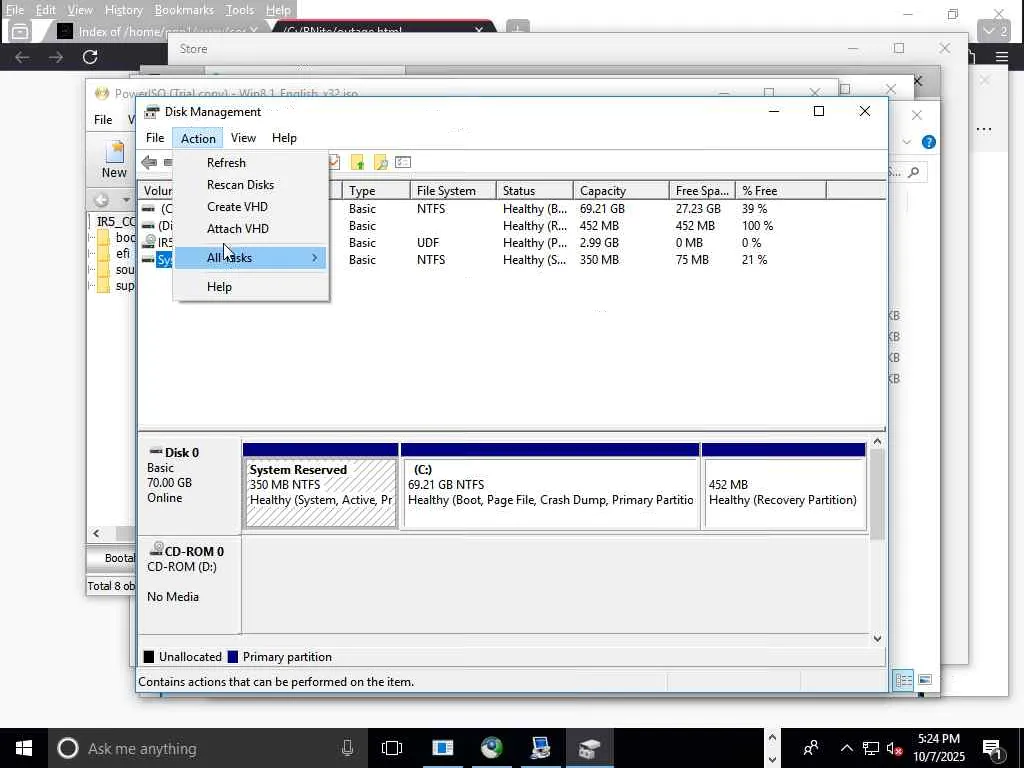Open the blue-window app on the taskbar
Image resolution: width=1024 pixels, height=768 pixels.
pyautogui.click(x=442, y=748)
